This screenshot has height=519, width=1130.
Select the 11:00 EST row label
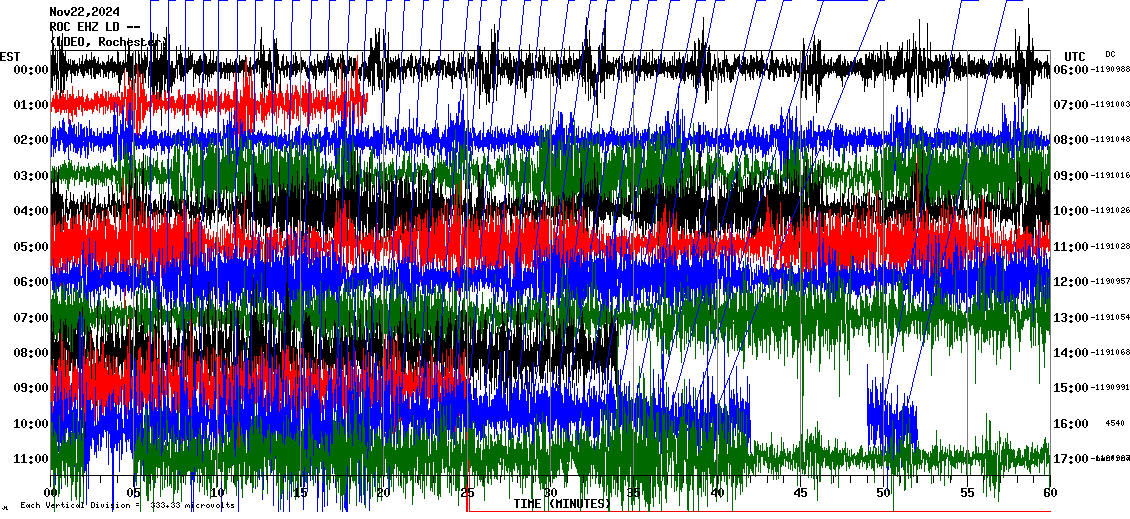[x=30, y=459]
